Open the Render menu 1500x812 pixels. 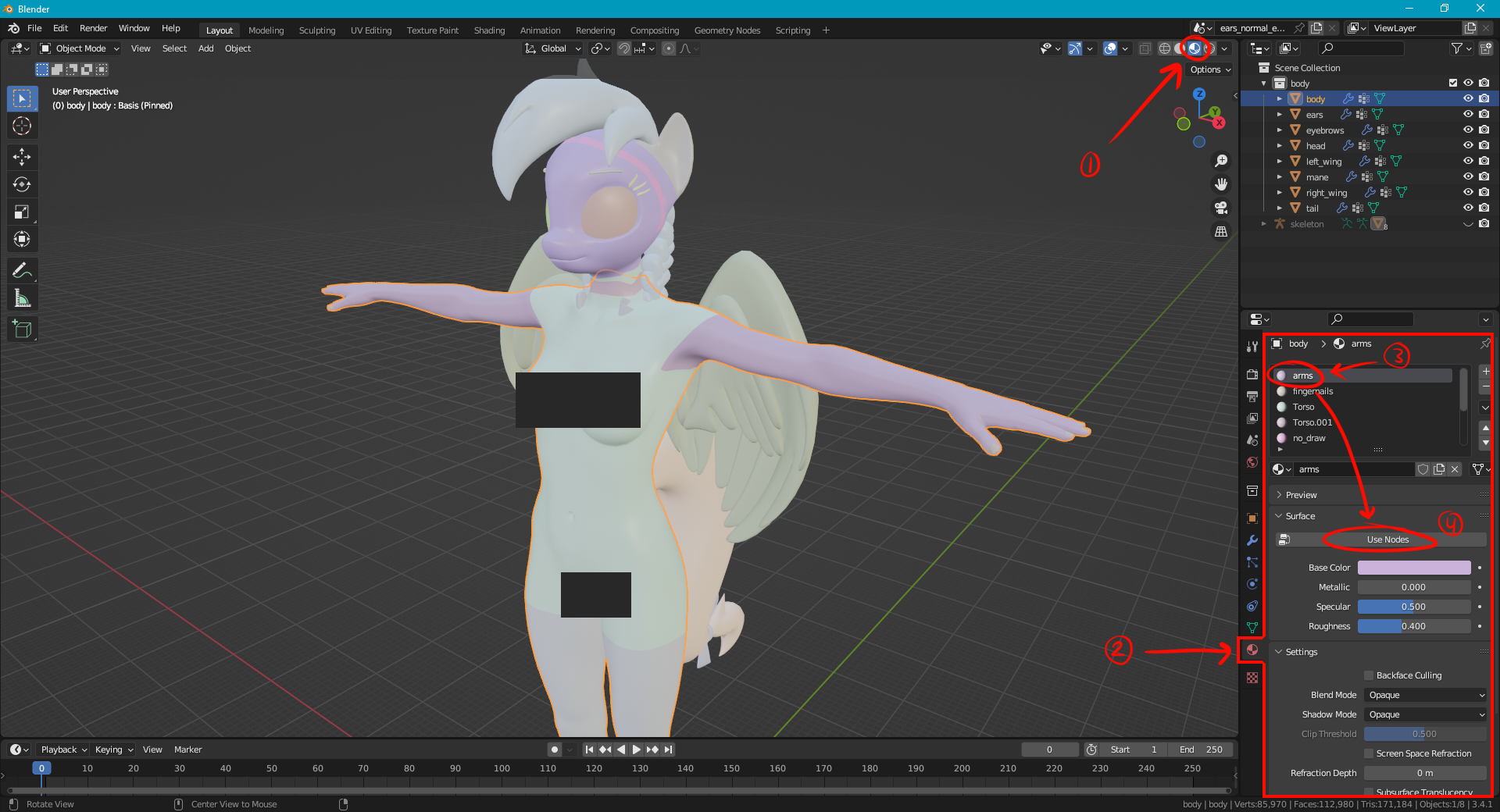[93, 28]
